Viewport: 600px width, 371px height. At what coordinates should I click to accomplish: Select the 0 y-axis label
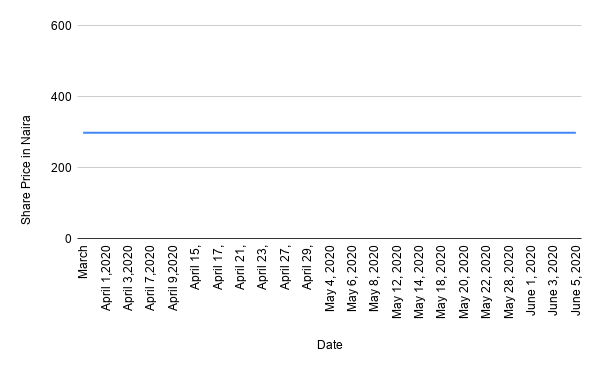(68, 239)
